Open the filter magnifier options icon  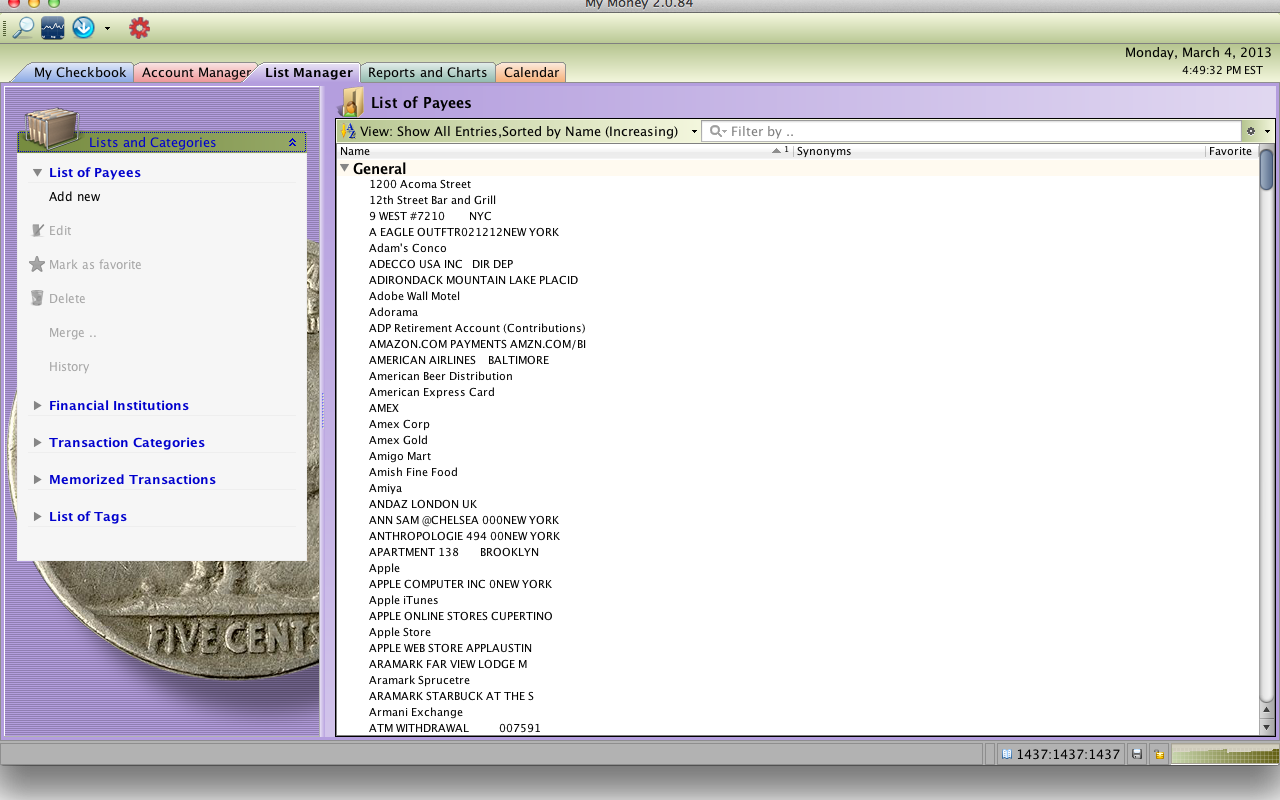[x=718, y=131]
